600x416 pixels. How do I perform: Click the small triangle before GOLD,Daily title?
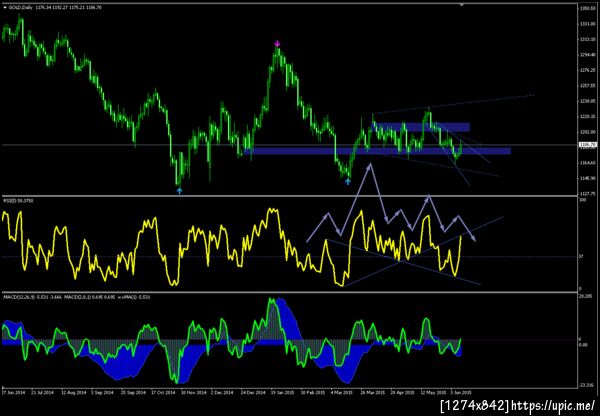pyautogui.click(x=4, y=7)
